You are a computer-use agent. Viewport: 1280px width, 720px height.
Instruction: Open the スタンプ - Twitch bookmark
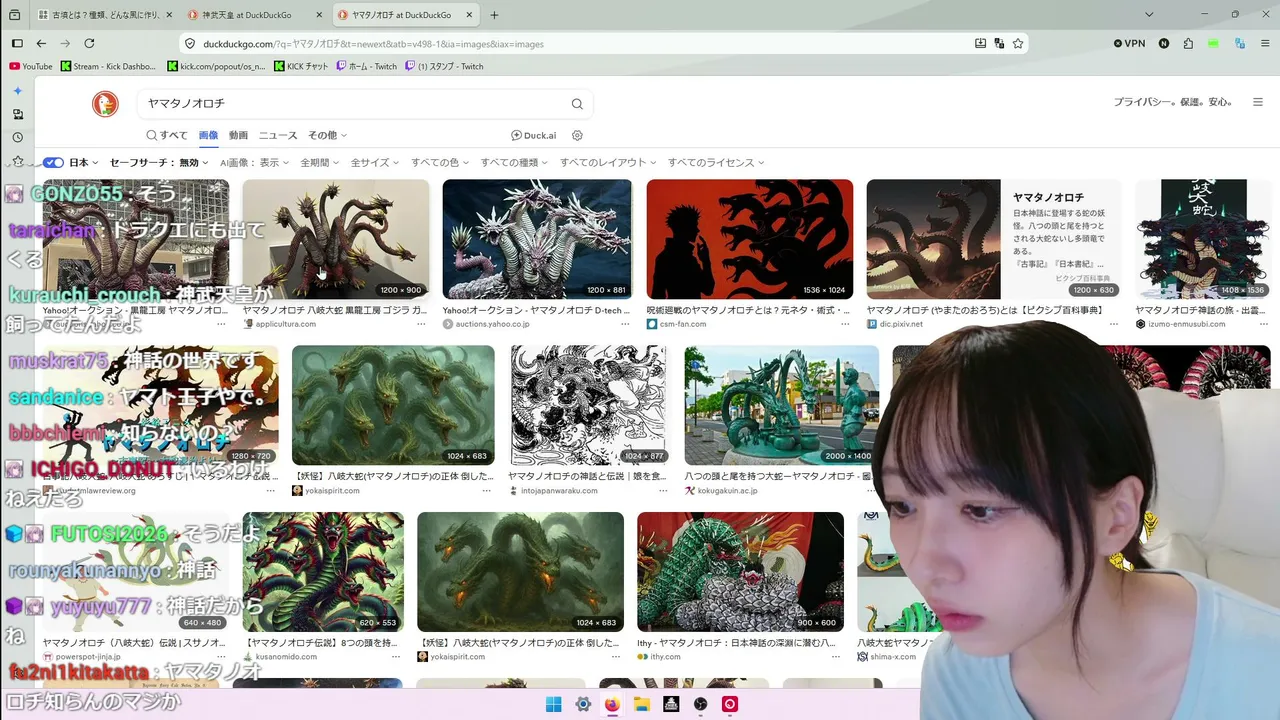[x=444, y=66]
